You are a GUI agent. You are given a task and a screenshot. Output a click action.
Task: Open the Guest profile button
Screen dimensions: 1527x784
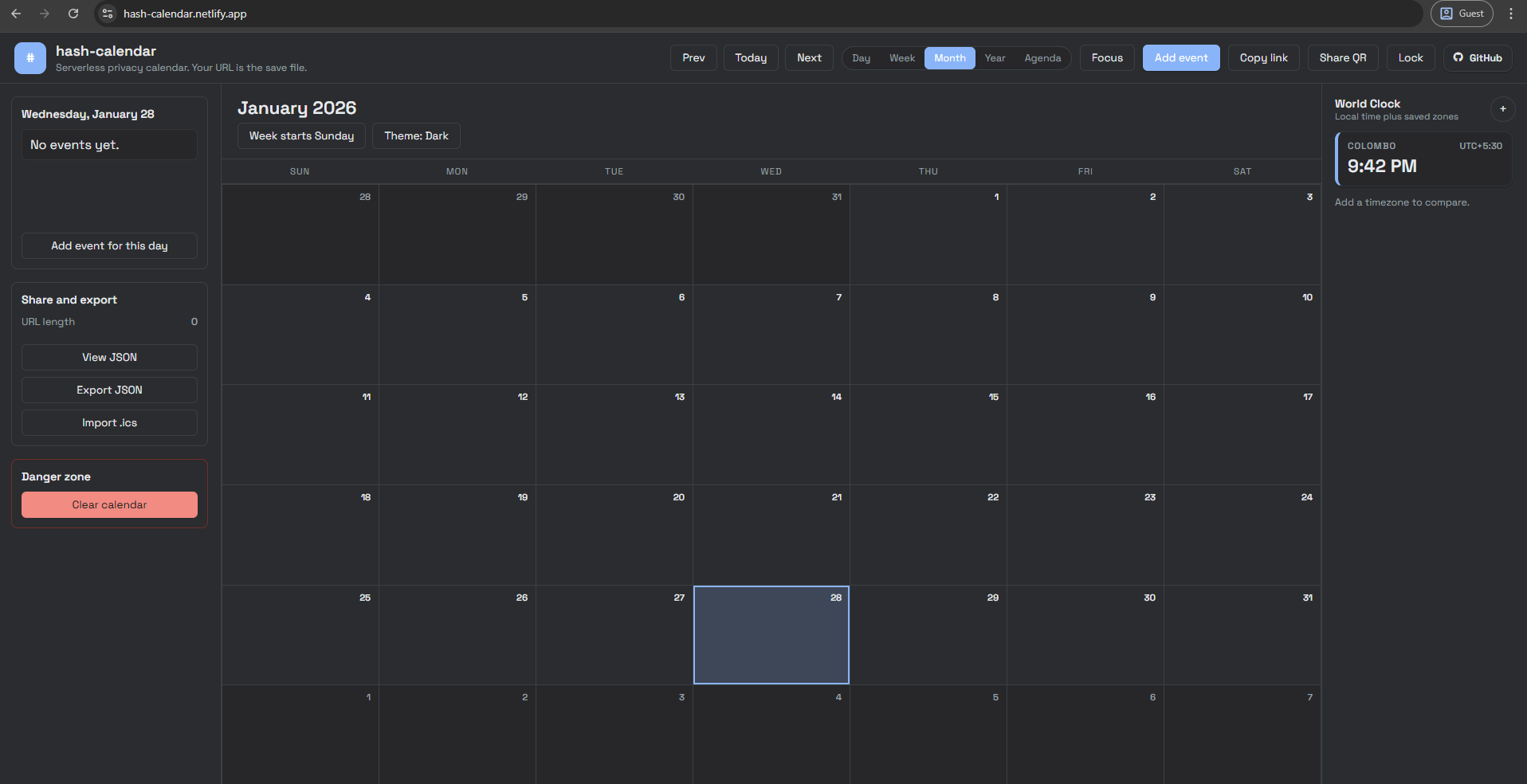[1462, 14]
